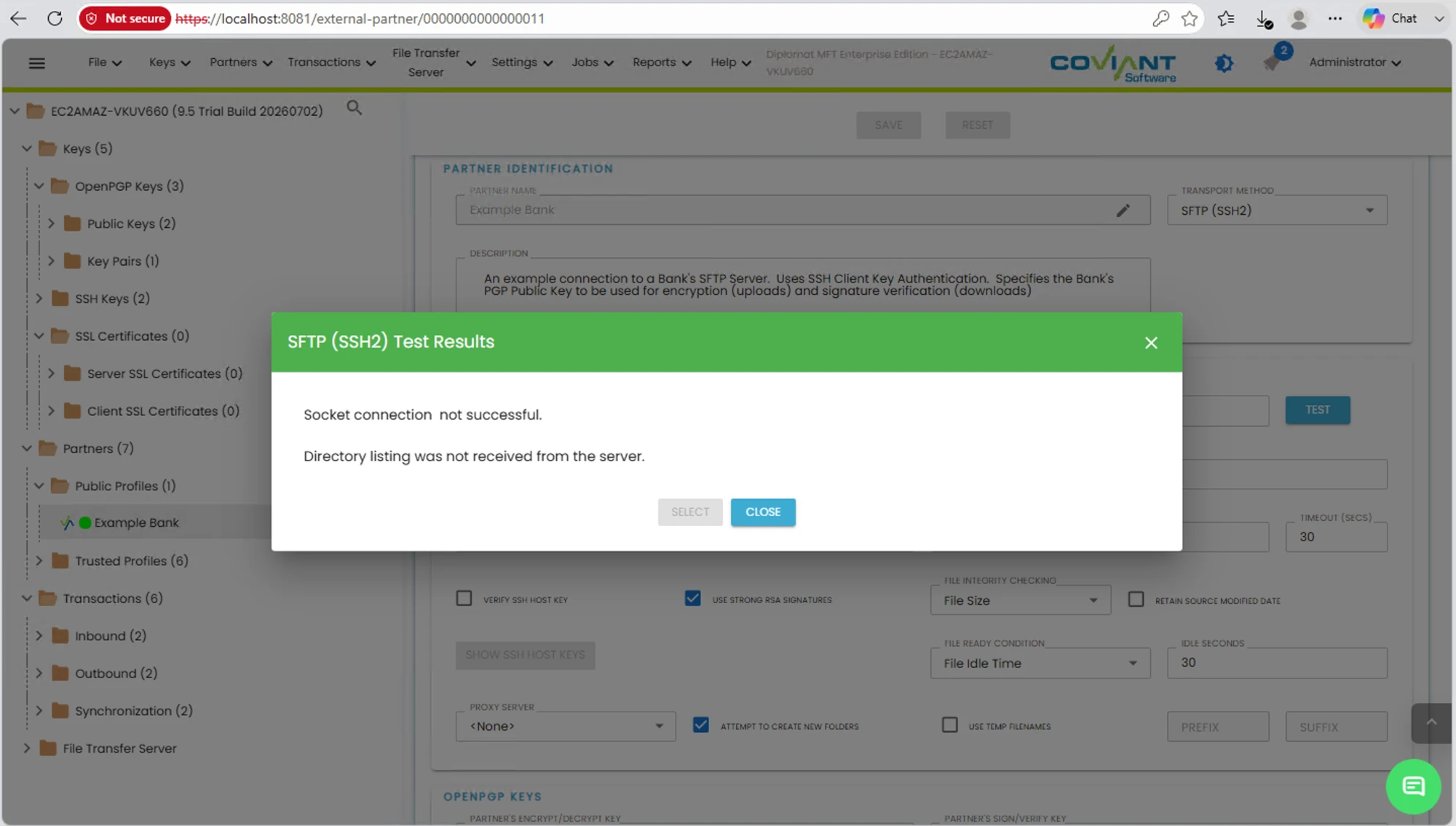Collapse the OpenPGP Keys (3) node

click(39, 186)
